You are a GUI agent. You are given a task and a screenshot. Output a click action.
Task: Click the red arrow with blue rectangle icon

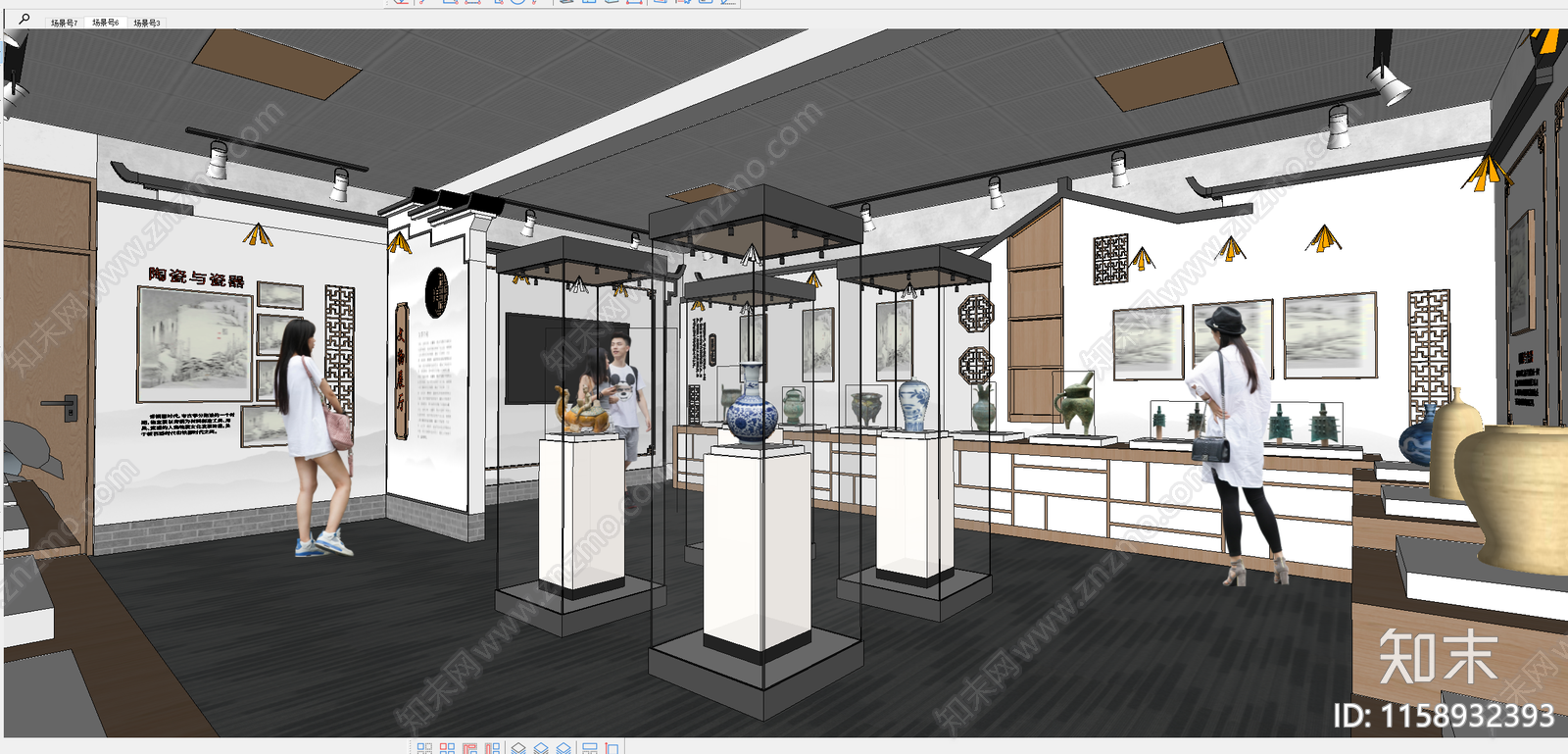tap(612, 748)
